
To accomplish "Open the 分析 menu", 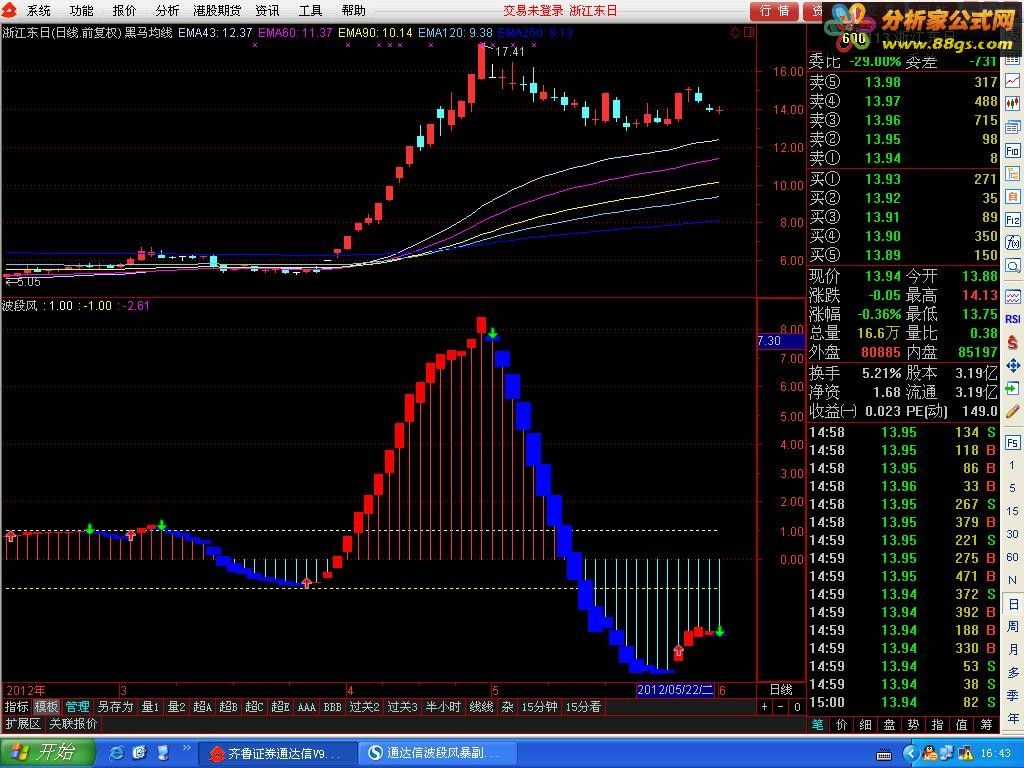I will [168, 10].
